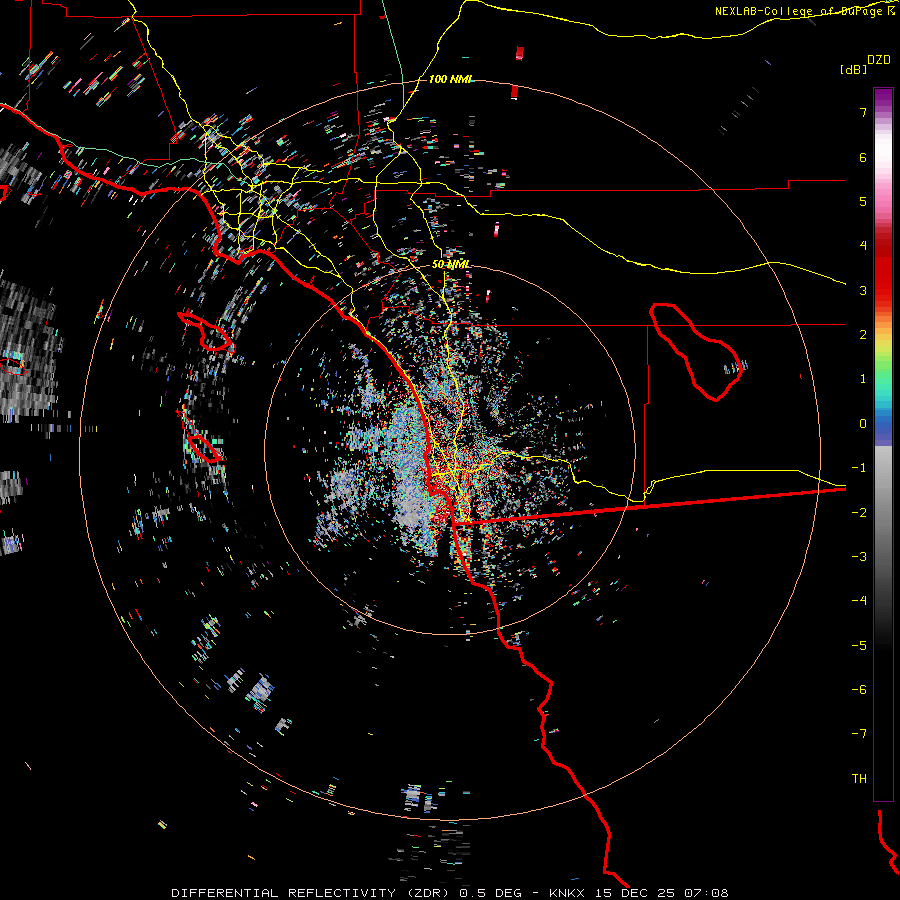Click the 0.5 DEG elevation text in caption
Screen dimensions: 900x900
490,893
